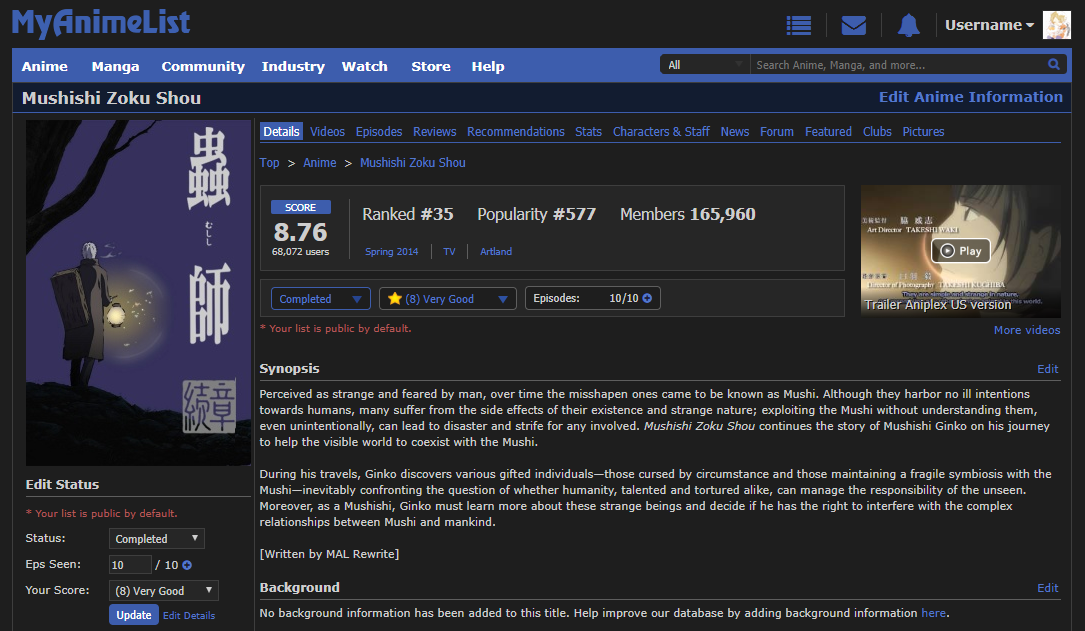Click Edit link next to Background
The image size is (1085, 631).
coord(1048,587)
